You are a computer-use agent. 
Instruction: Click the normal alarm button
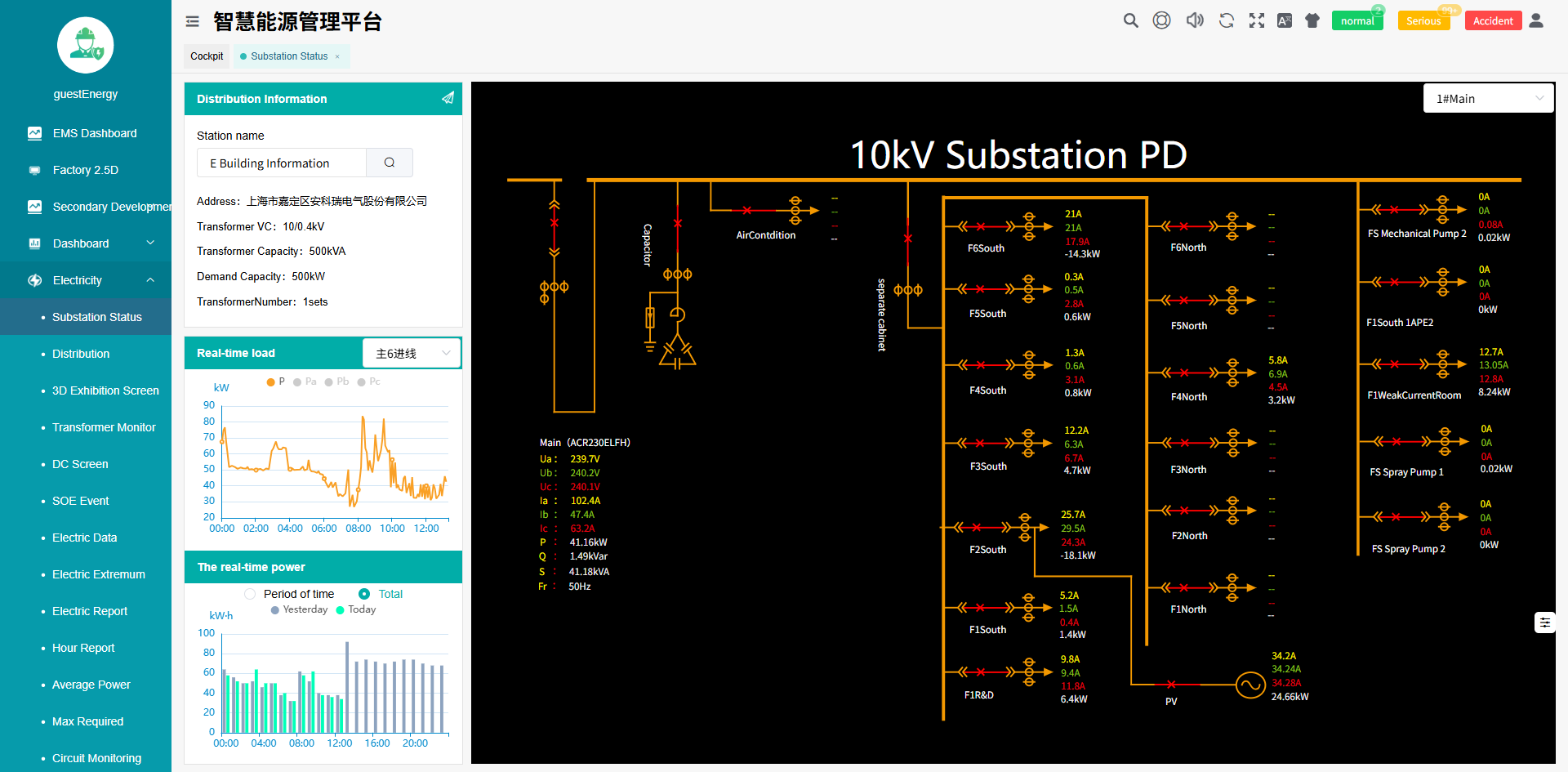point(1357,20)
